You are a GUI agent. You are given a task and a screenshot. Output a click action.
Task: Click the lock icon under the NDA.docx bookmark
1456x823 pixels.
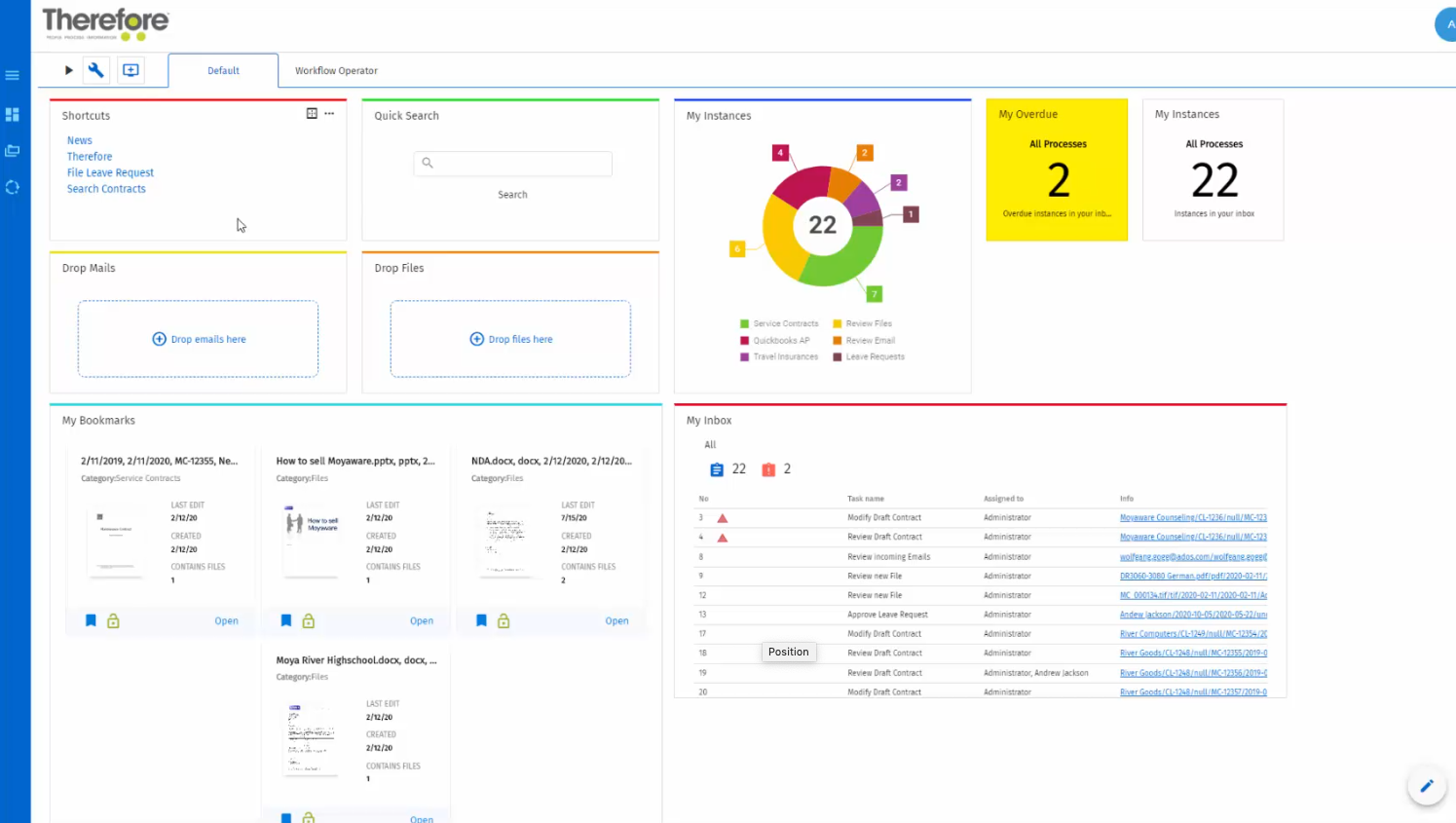[x=504, y=620]
